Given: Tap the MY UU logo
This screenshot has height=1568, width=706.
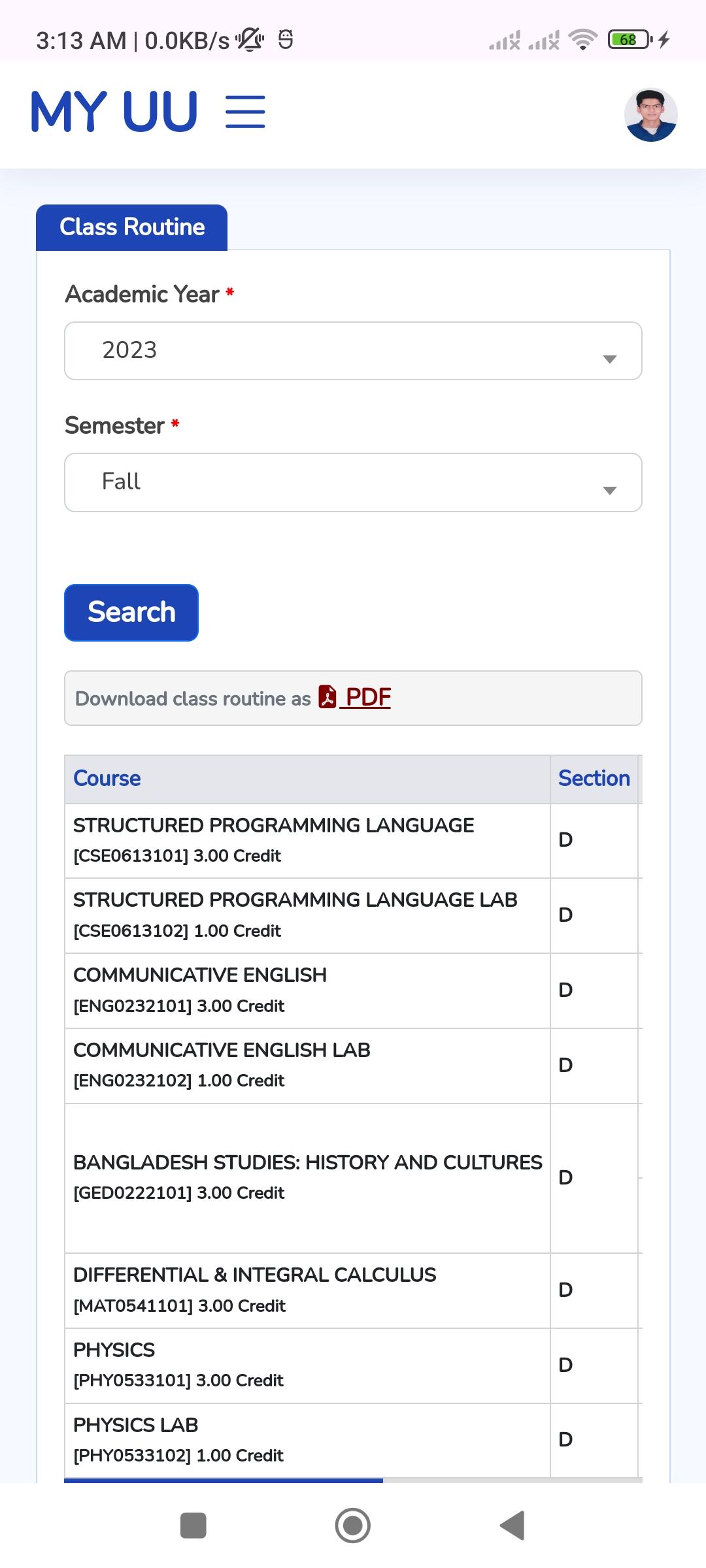Looking at the screenshot, I should (x=114, y=112).
